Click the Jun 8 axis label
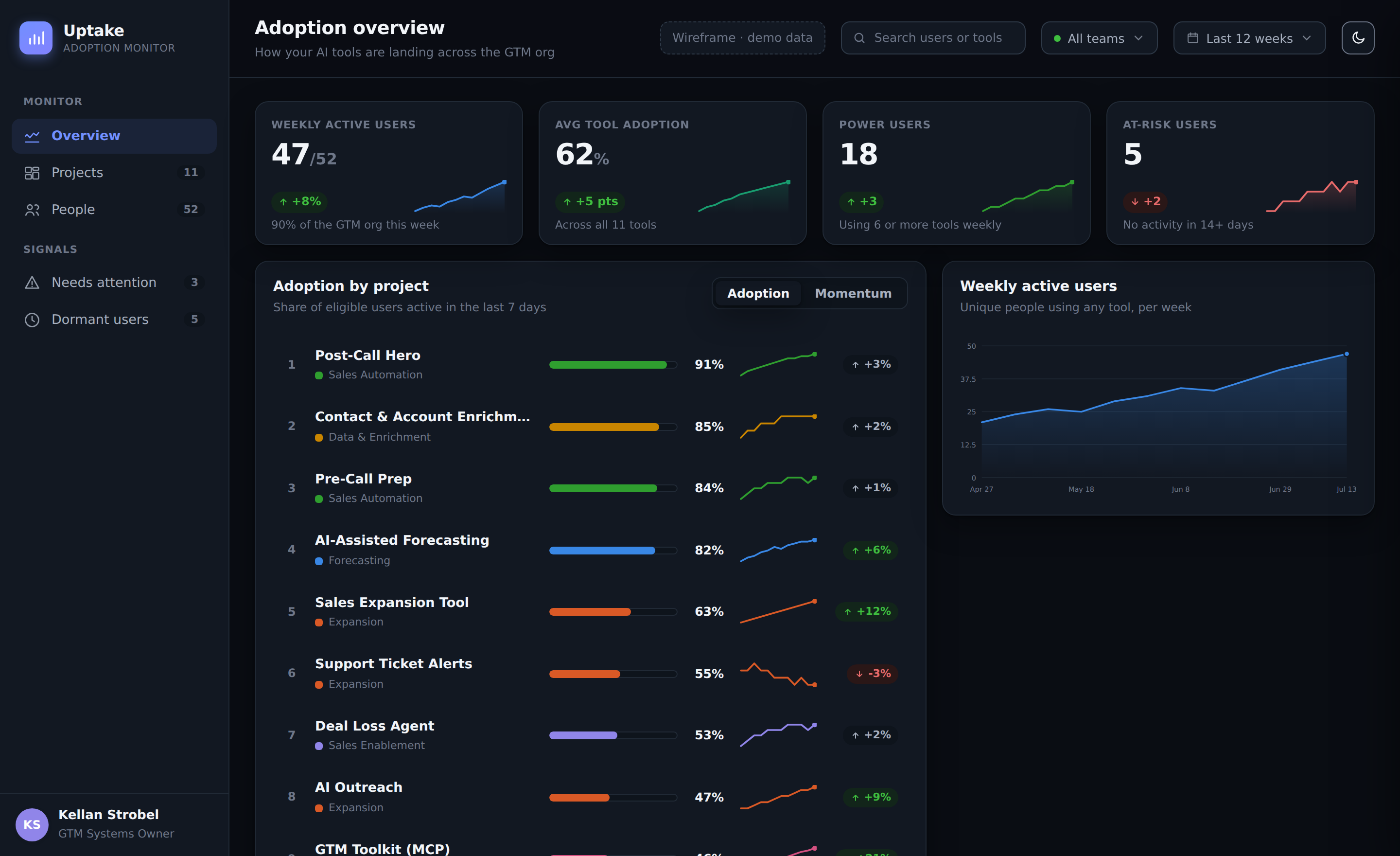This screenshot has width=1400, height=856. point(1180,489)
